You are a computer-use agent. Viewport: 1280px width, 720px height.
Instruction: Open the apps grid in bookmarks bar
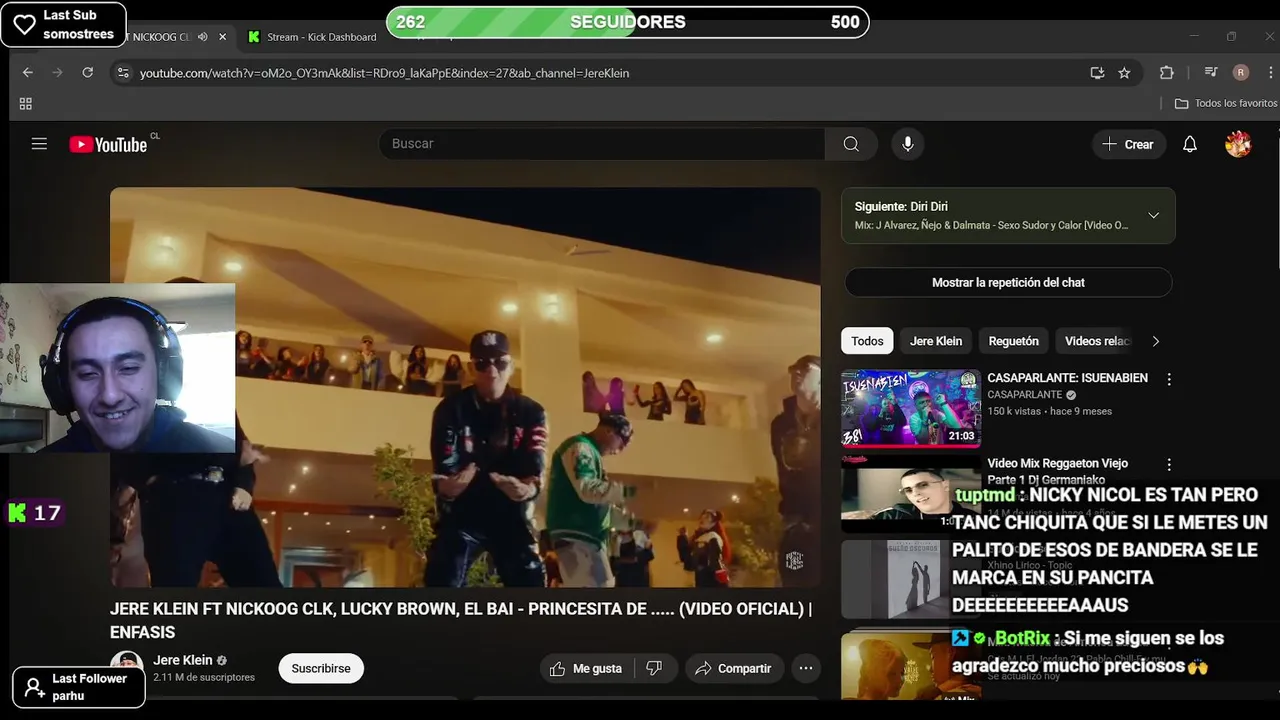click(26, 104)
